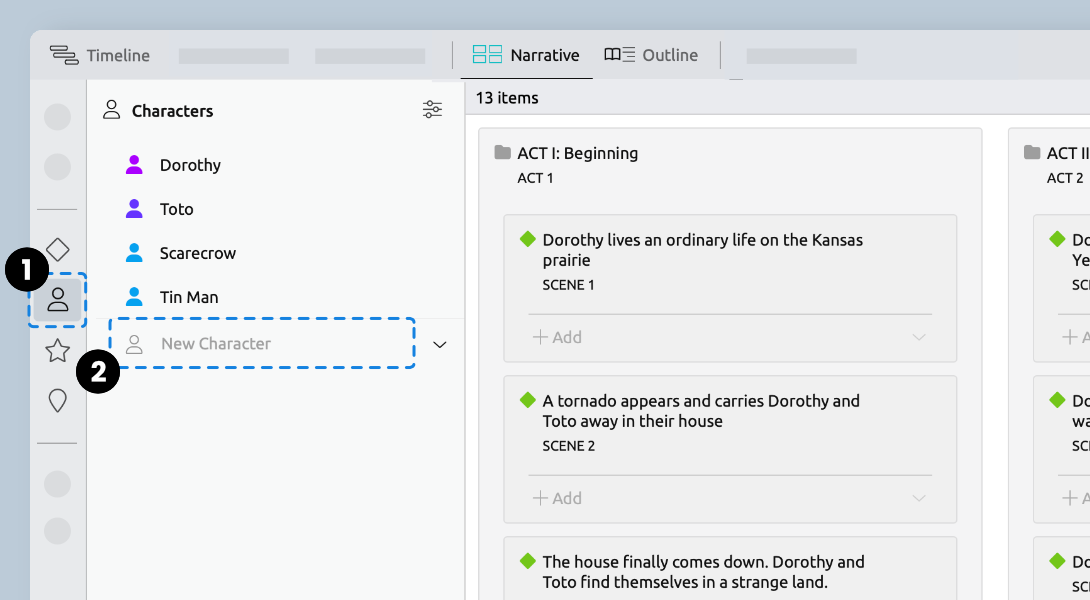Click green diamond on Kansas prairie scene
This screenshot has height=600, width=1090.
pos(528,239)
